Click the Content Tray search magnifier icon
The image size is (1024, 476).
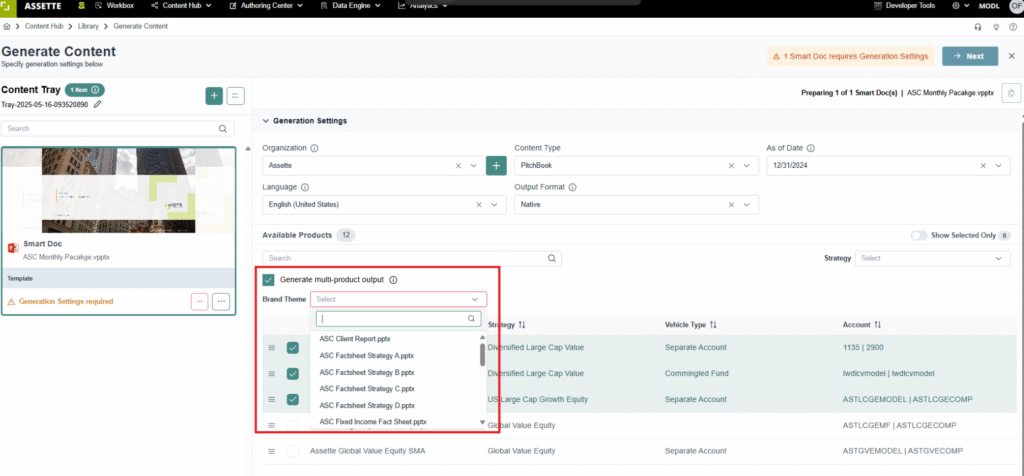point(223,129)
